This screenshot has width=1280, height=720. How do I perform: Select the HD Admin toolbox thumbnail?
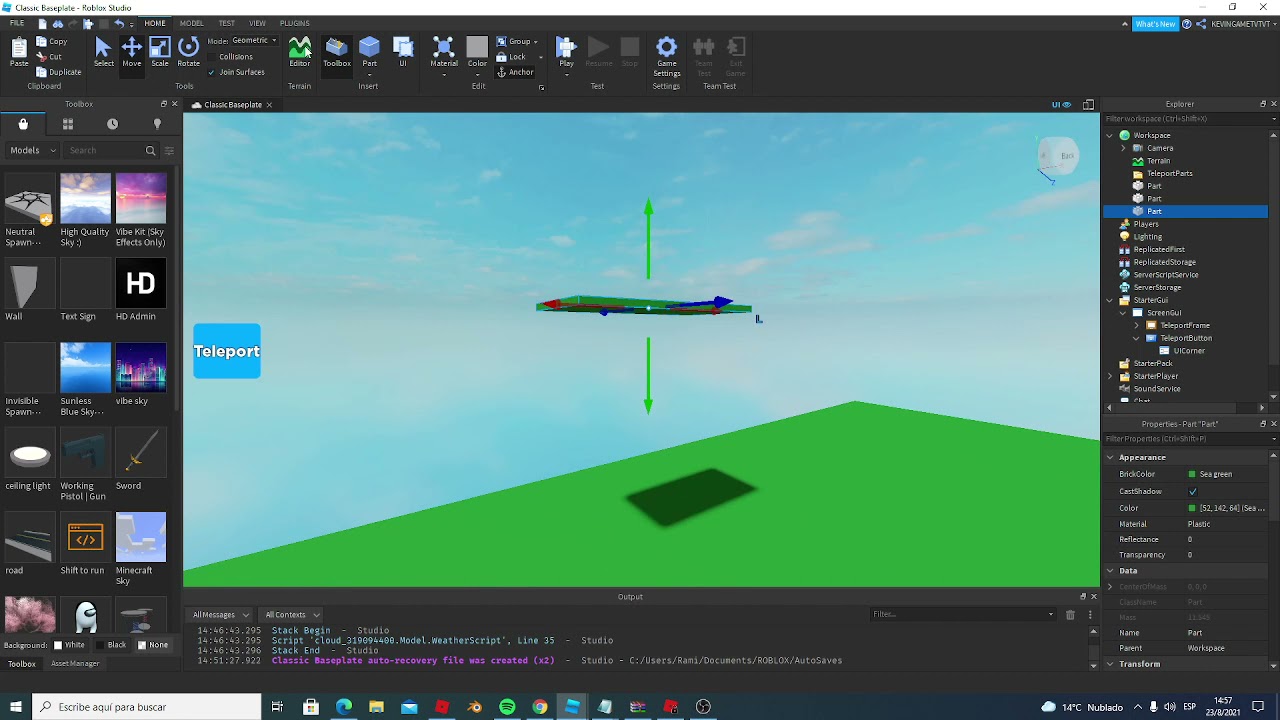(141, 284)
